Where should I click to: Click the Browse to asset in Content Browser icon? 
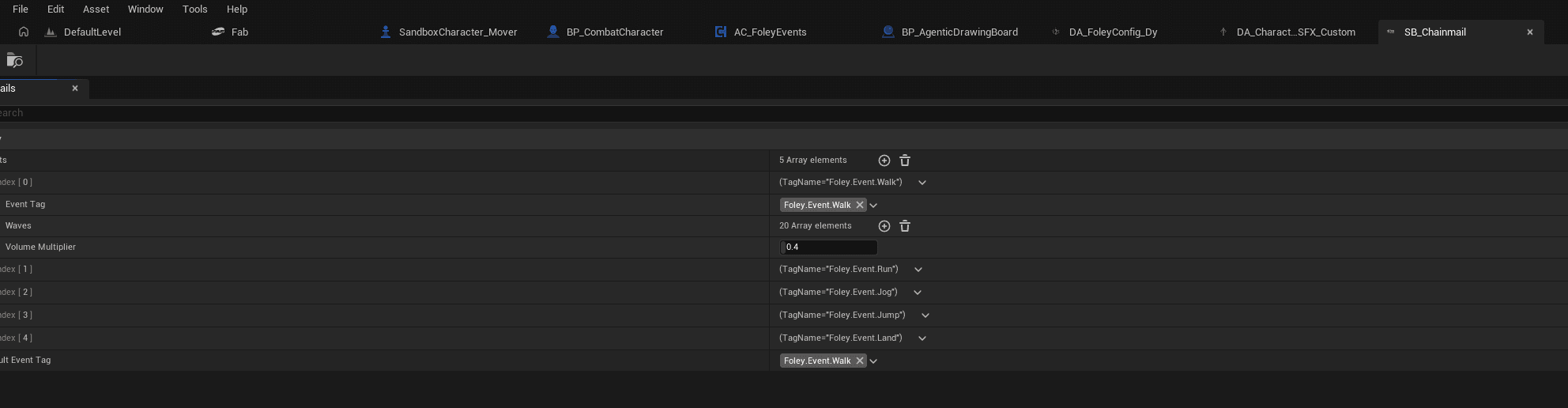point(15,60)
